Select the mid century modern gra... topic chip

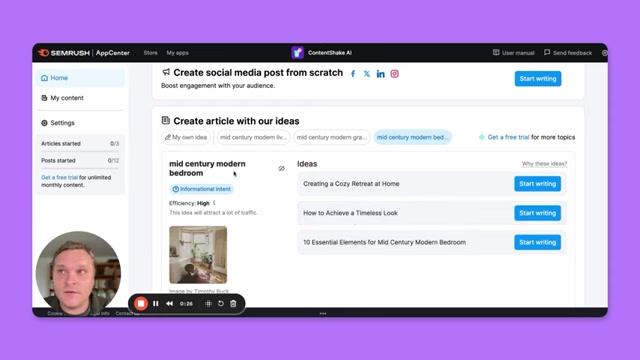[331, 137]
